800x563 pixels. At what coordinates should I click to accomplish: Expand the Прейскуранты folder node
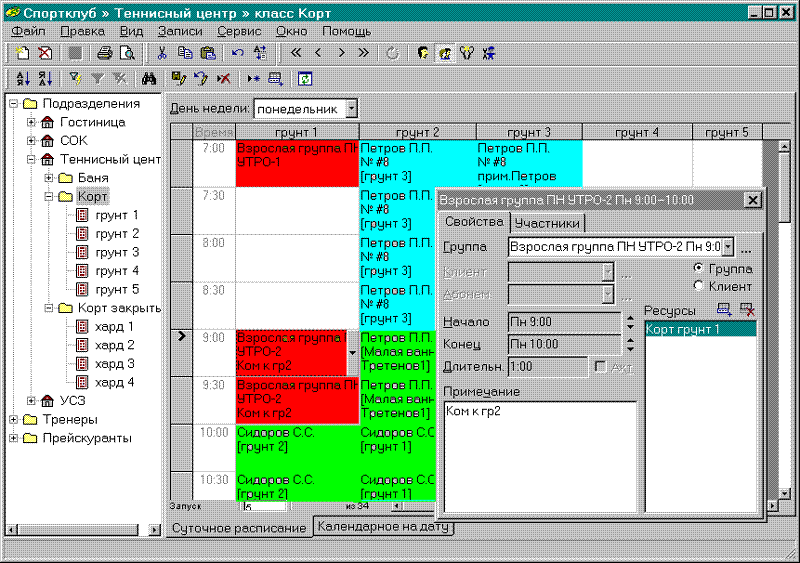[14, 438]
